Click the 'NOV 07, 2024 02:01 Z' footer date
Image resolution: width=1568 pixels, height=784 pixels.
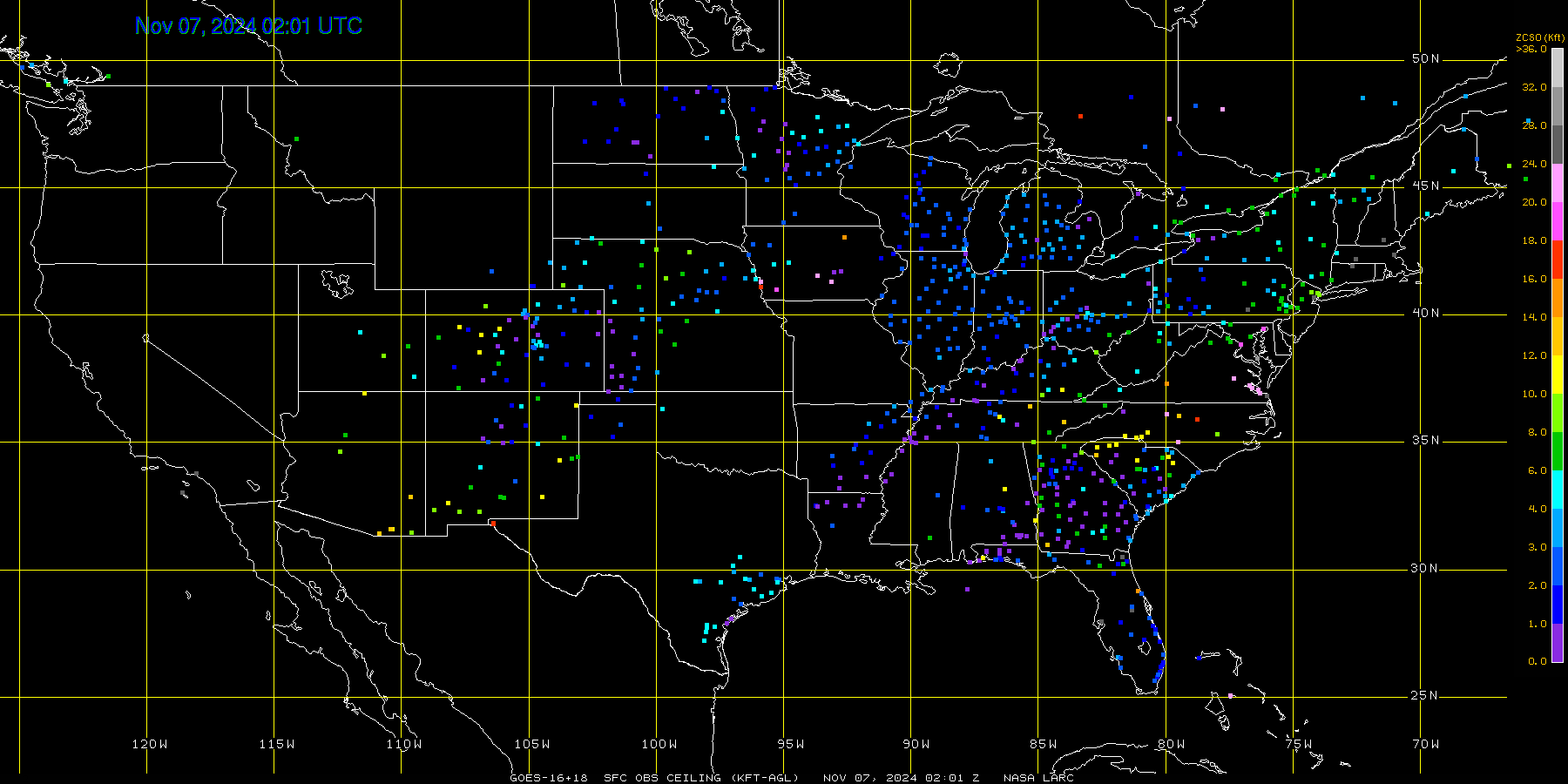901,778
